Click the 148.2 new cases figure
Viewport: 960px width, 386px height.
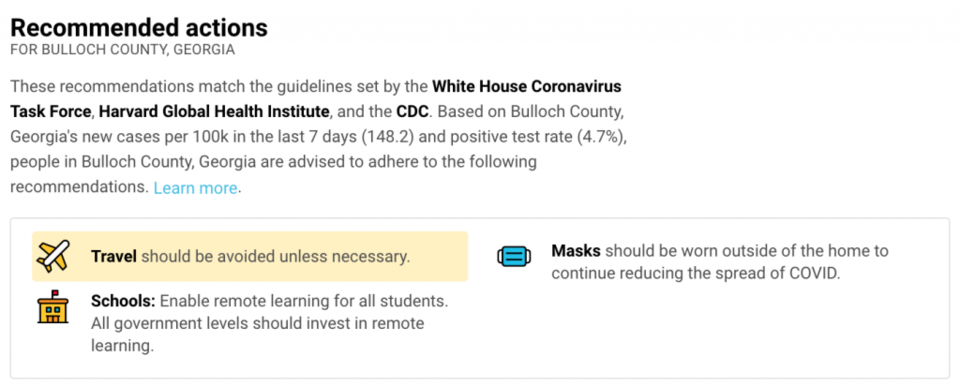pyautogui.click(x=387, y=137)
